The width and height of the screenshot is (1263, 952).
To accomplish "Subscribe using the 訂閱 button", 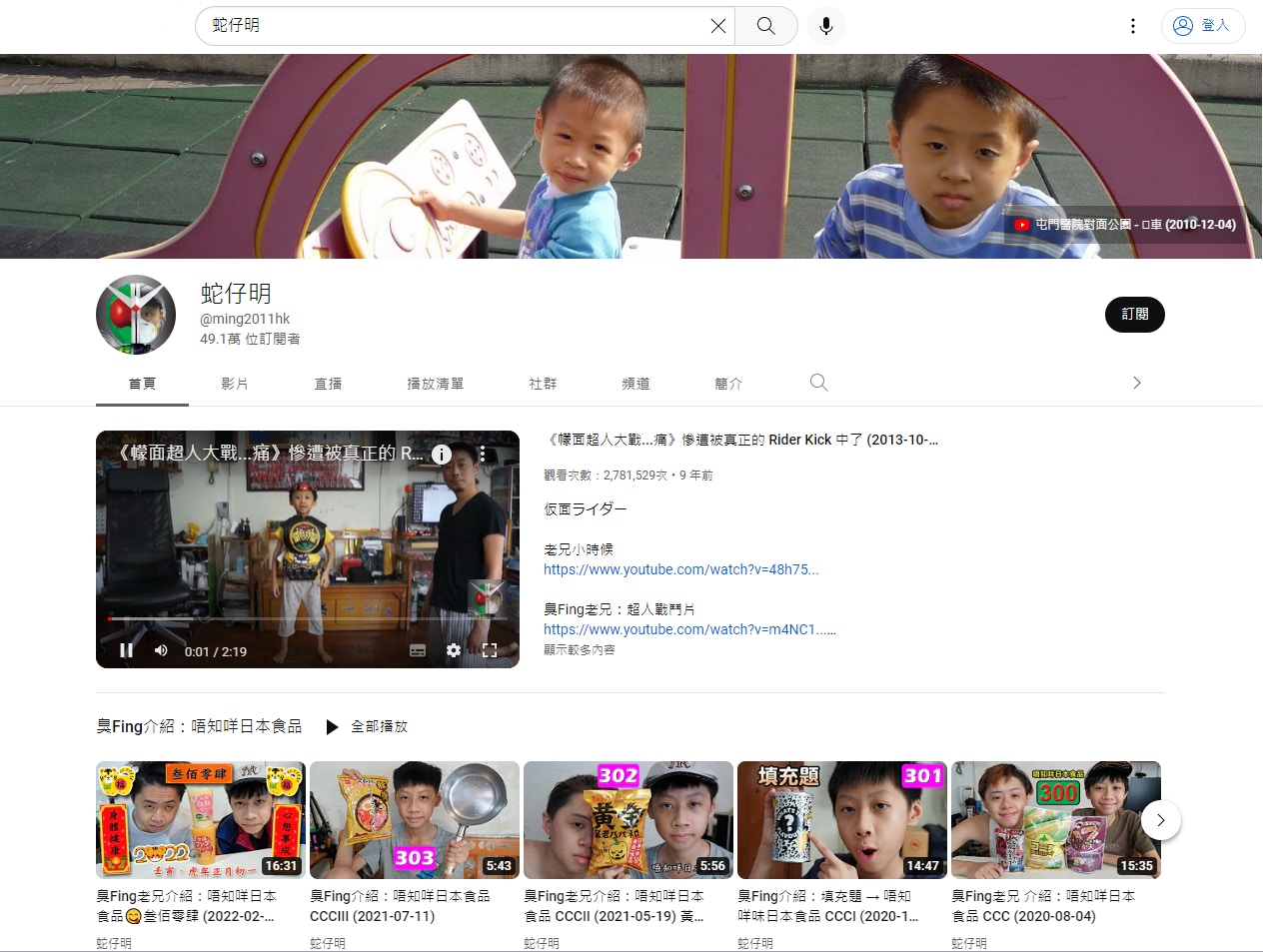I will pyautogui.click(x=1134, y=314).
